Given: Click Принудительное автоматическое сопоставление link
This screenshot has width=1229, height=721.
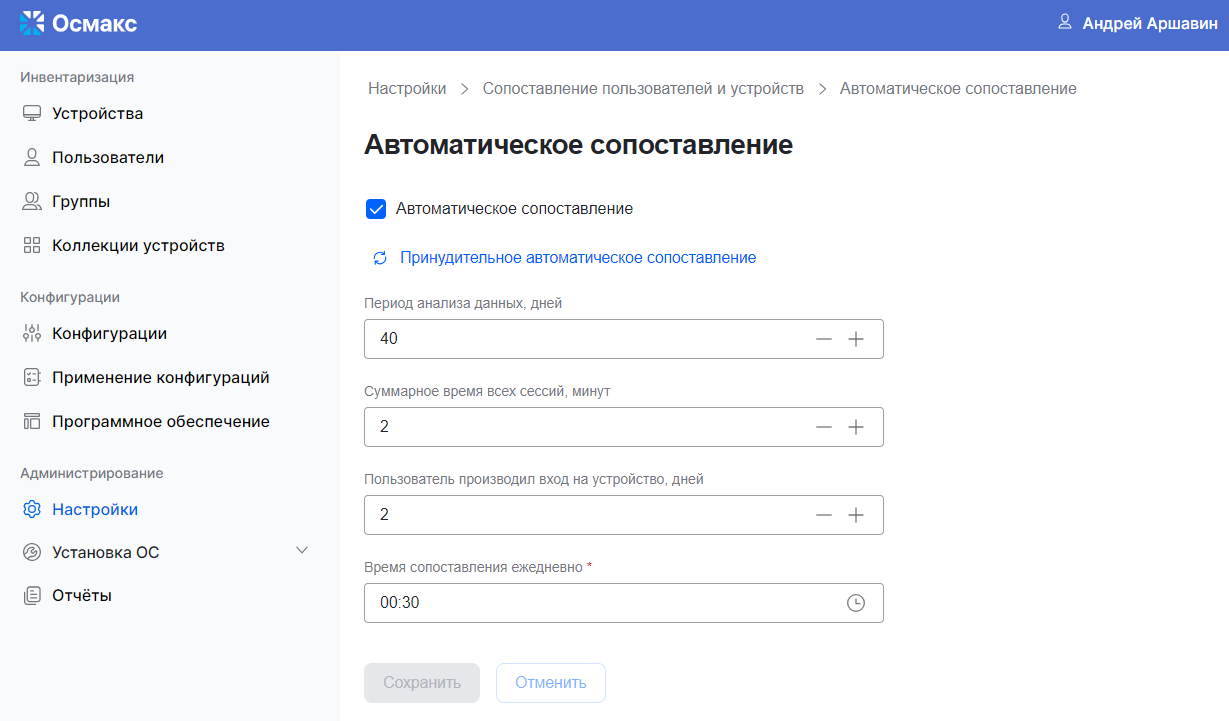Looking at the screenshot, I should [578, 258].
